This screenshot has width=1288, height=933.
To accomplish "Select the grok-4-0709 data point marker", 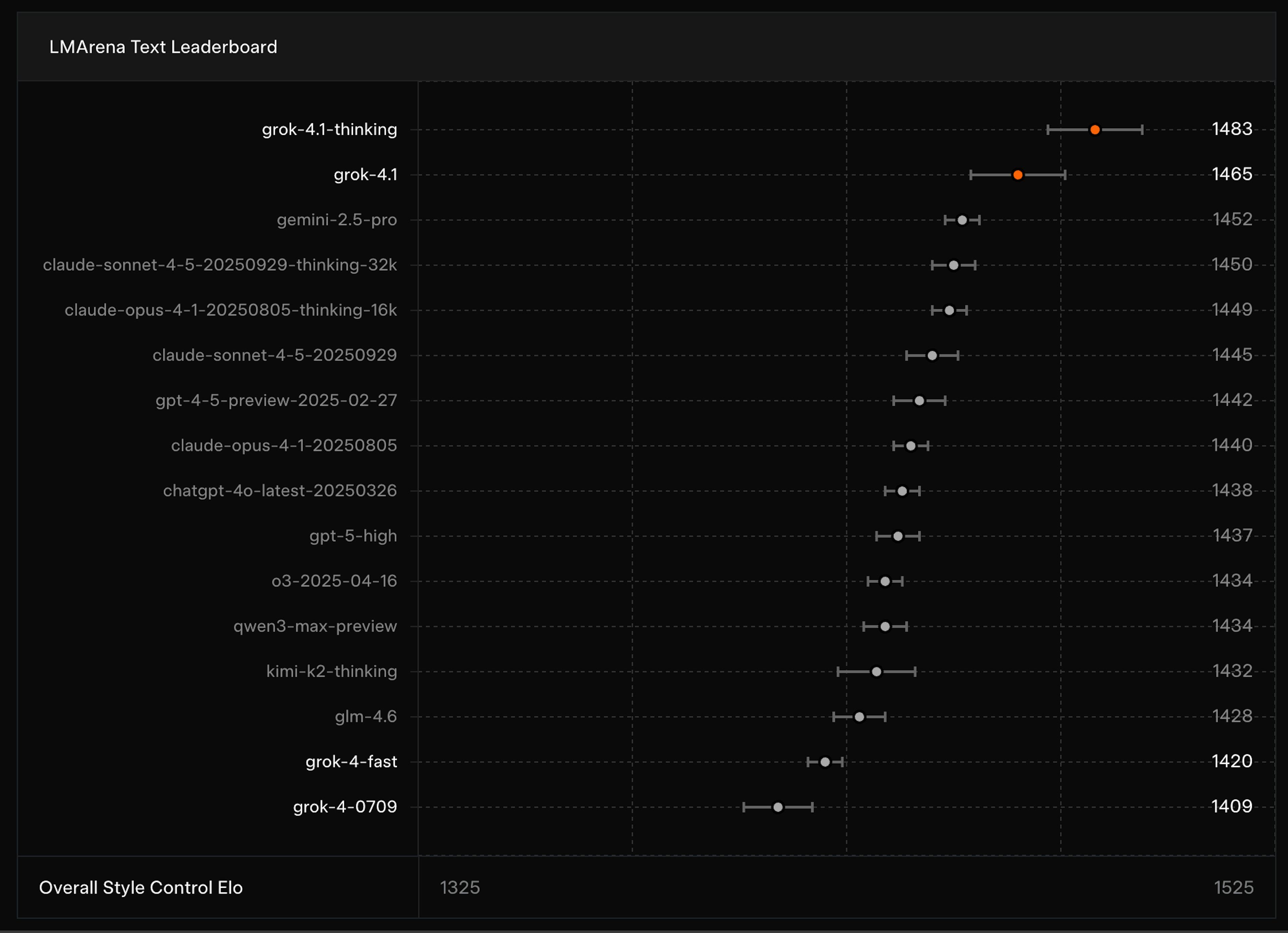I will (778, 806).
